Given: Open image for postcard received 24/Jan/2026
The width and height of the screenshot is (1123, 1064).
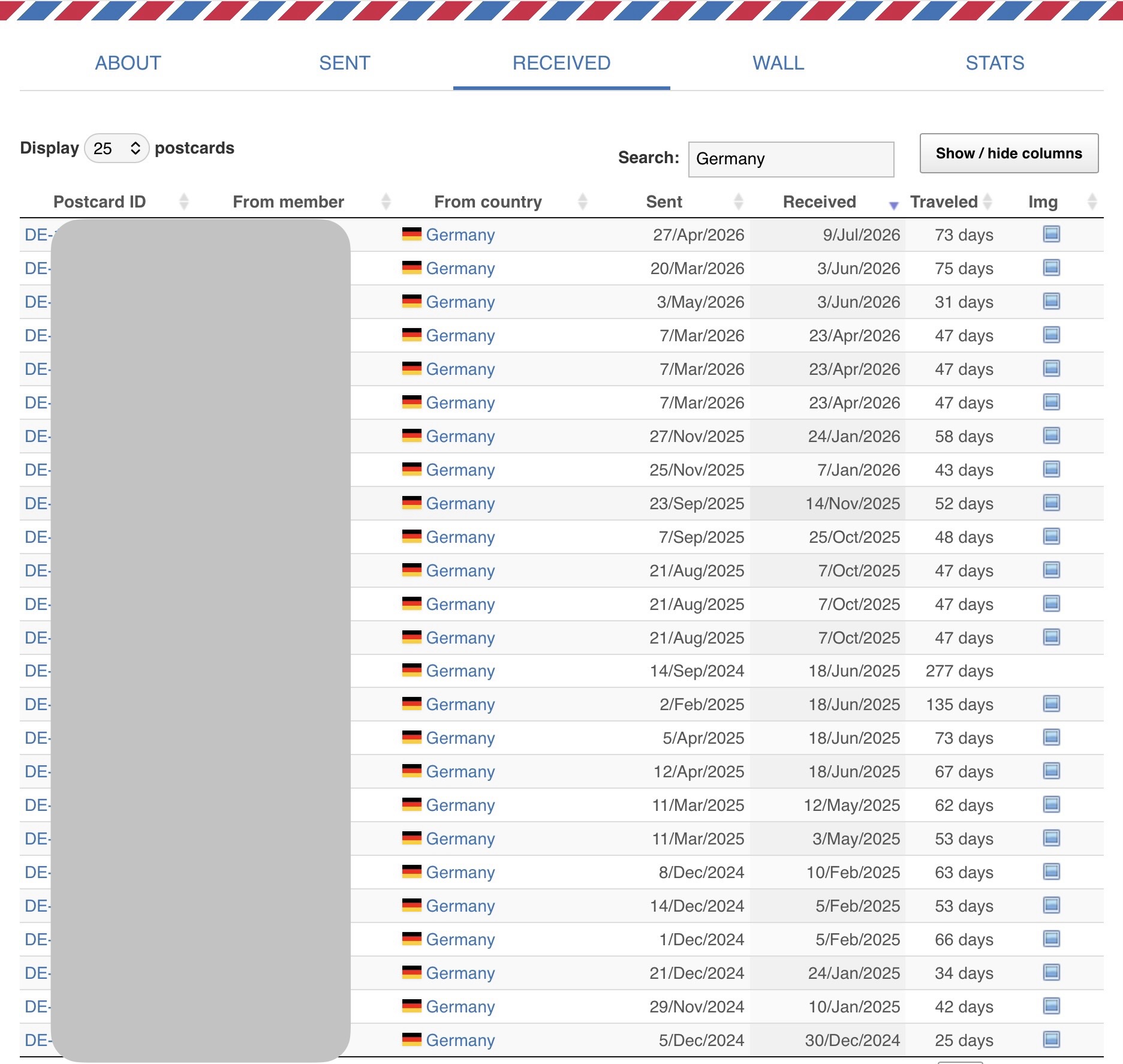Looking at the screenshot, I should click(1051, 435).
